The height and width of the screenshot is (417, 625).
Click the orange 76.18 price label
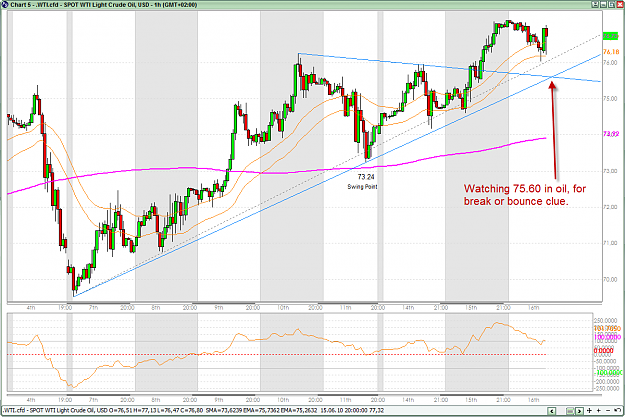pos(611,52)
